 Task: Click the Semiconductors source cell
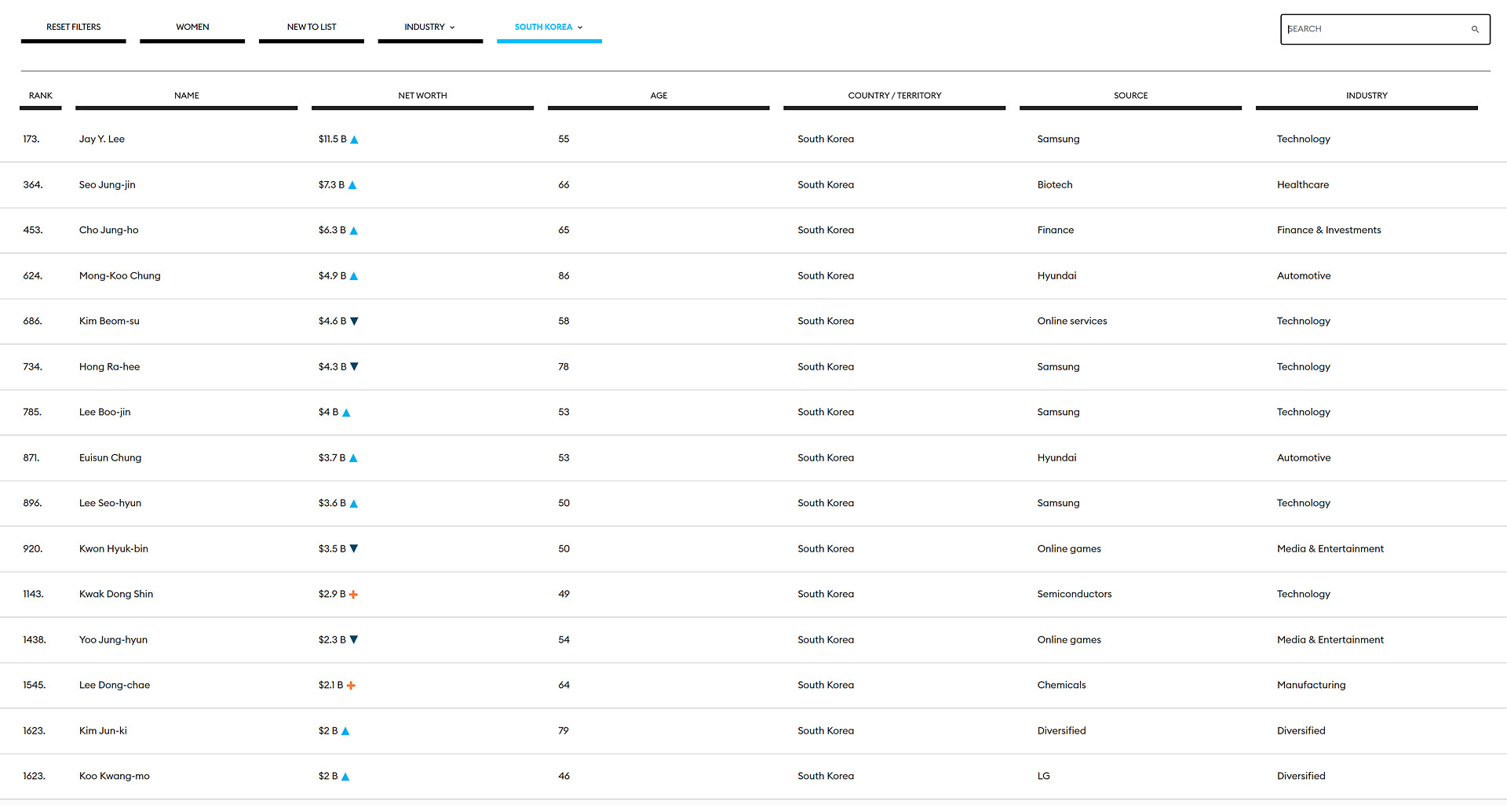tap(1075, 594)
